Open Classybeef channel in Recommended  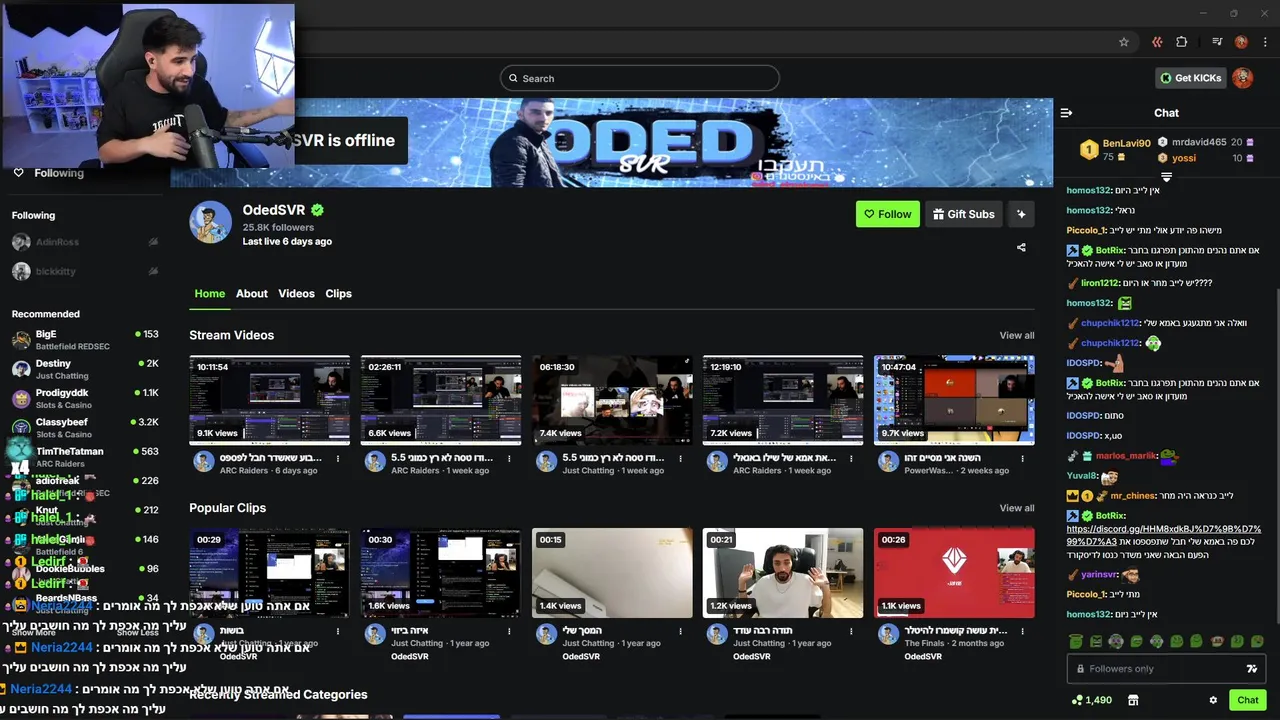[x=85, y=427]
